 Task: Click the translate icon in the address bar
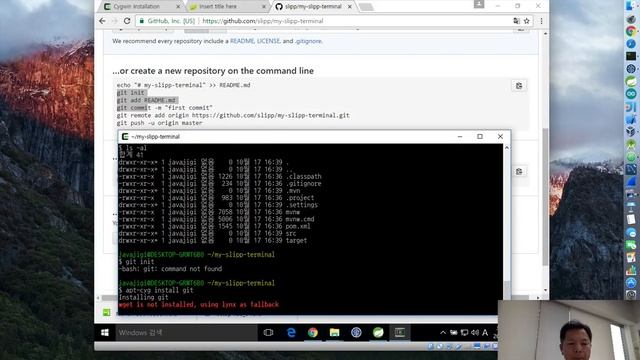click(516, 21)
